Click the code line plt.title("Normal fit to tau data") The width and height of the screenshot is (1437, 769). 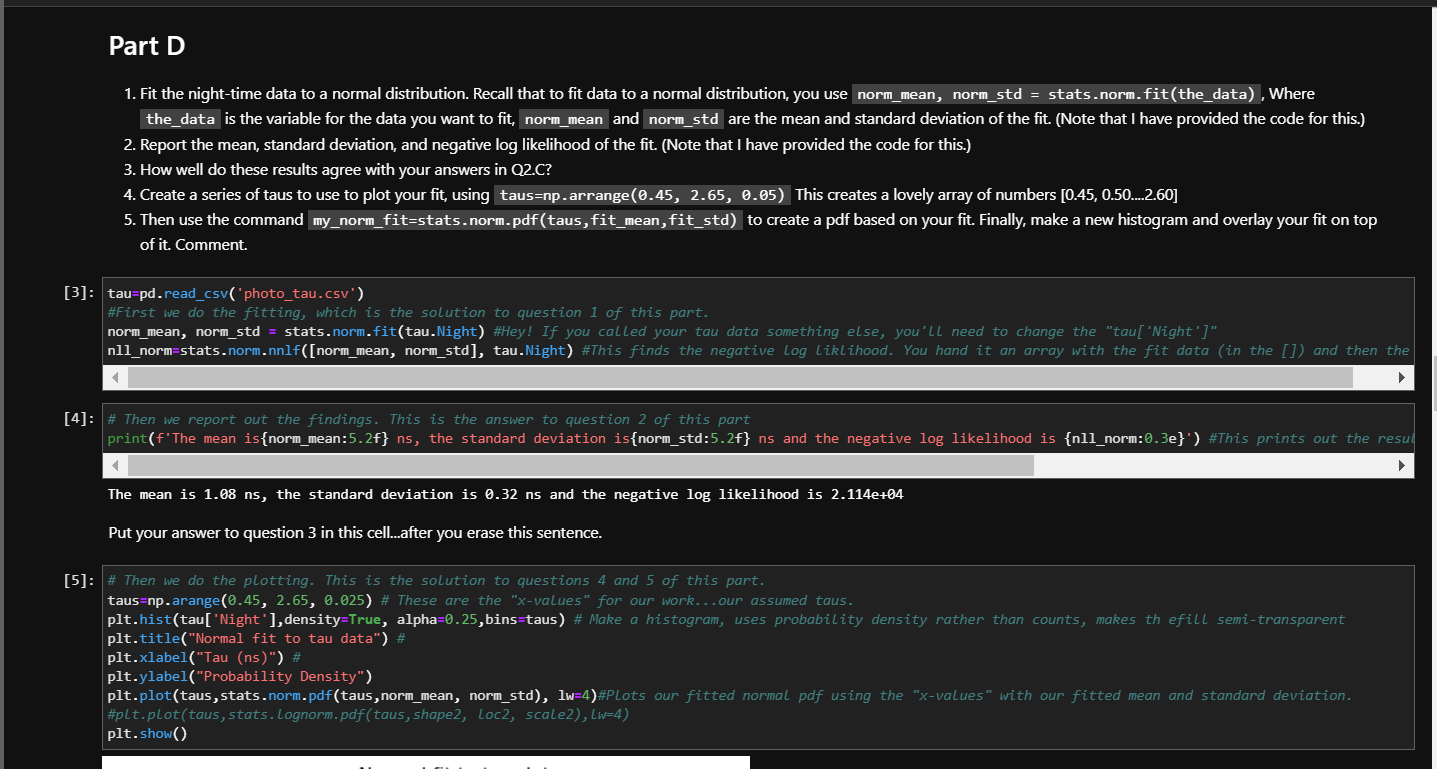click(256, 638)
